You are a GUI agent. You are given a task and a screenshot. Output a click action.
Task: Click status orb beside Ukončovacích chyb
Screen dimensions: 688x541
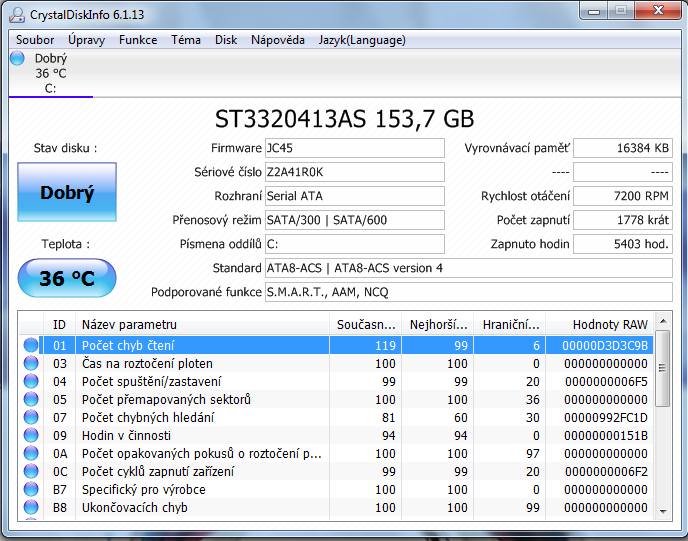pyautogui.click(x=31, y=507)
